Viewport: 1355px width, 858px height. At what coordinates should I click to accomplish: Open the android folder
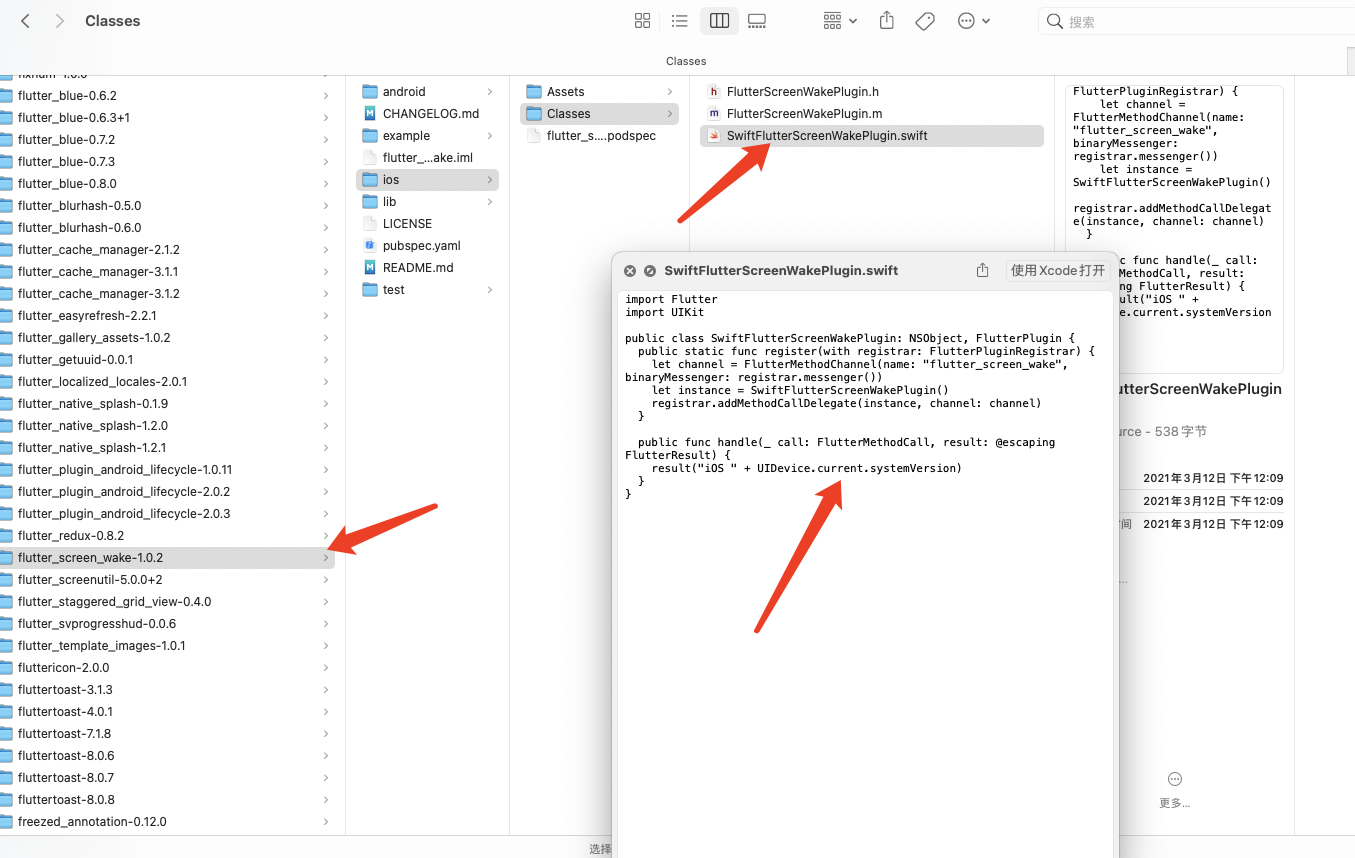pos(427,92)
